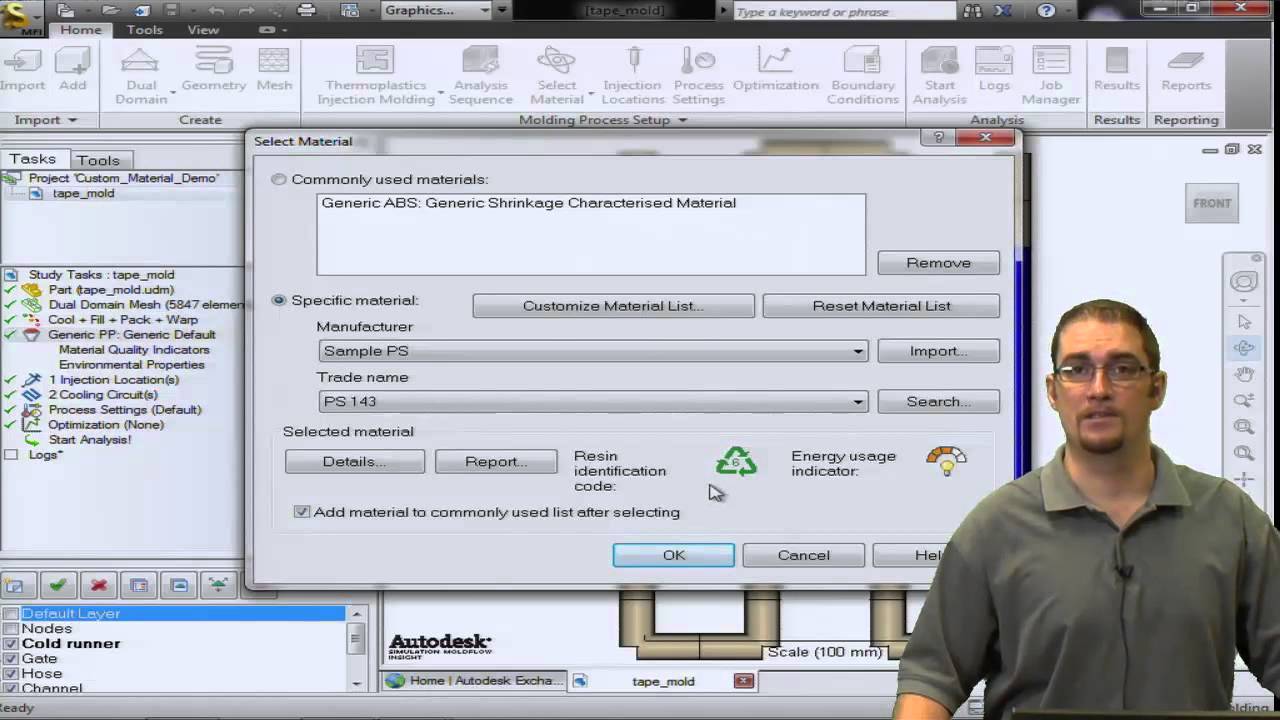1280x720 pixels.
Task: Open the Home Autodesk Exchange document tab
Action: coord(474,681)
